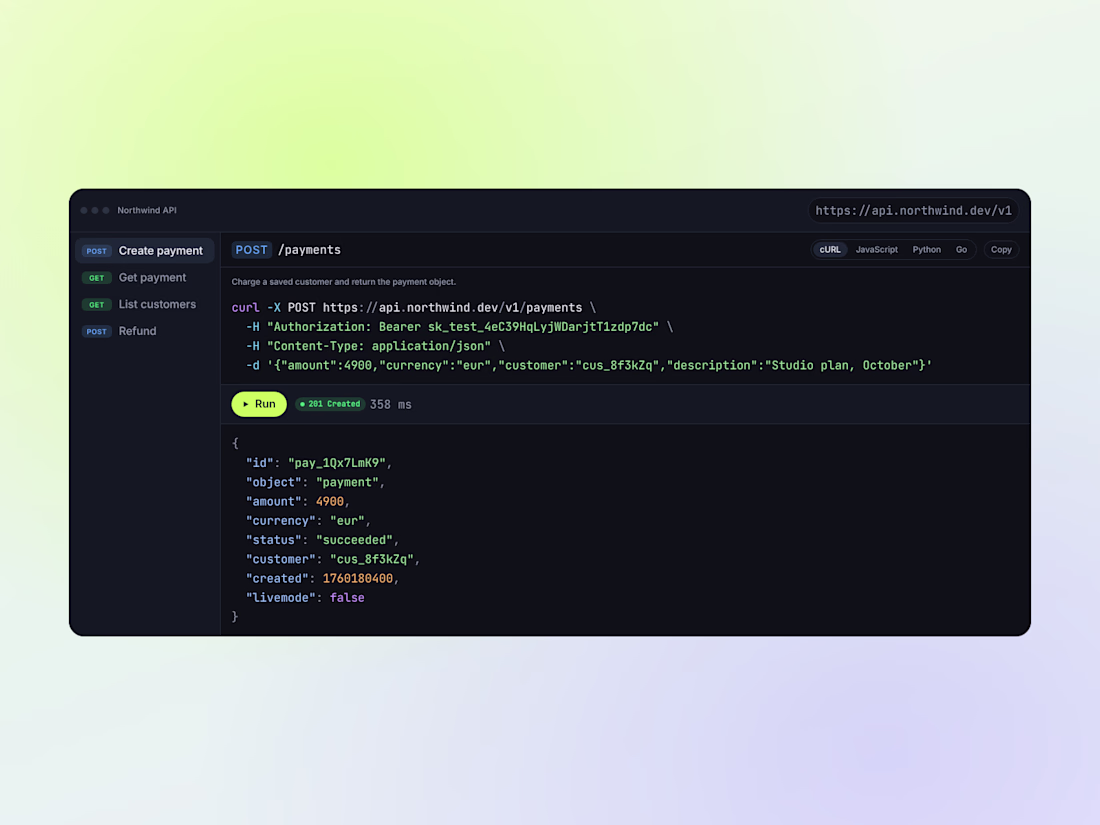Click the -d JSON request body line
1100x825 pixels.
[x=589, y=365]
